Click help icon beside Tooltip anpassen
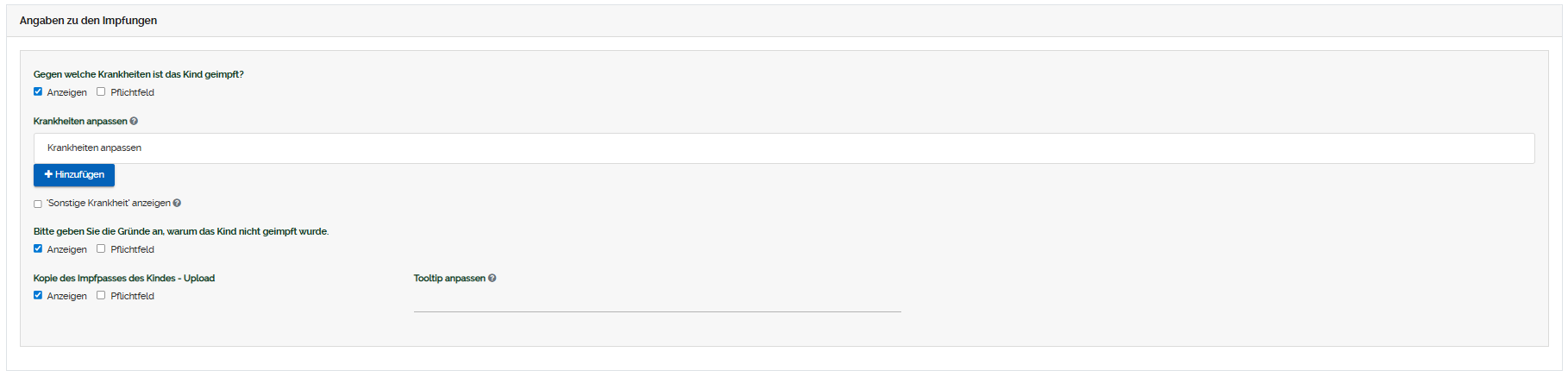The width and height of the screenshot is (1568, 377). click(492, 279)
